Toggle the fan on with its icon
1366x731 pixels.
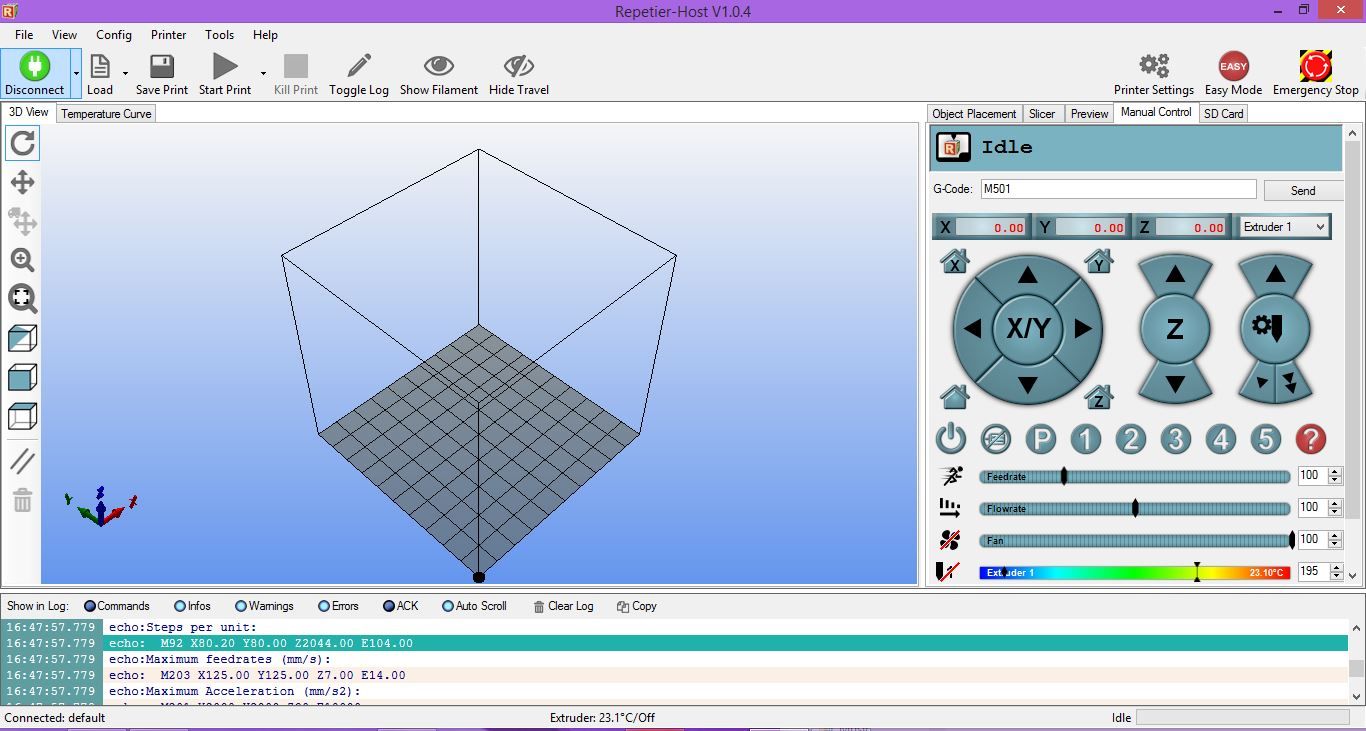click(x=950, y=539)
